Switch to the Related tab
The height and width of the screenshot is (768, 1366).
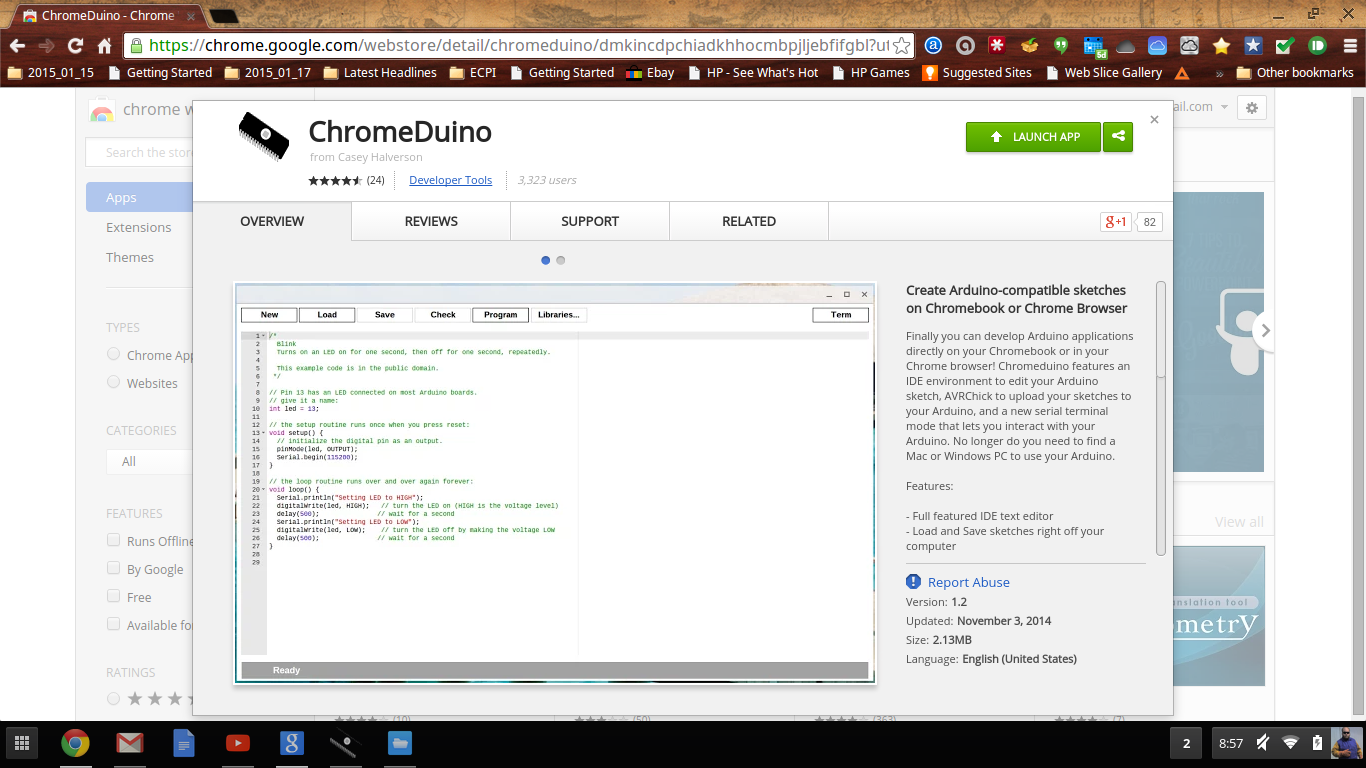click(x=749, y=221)
